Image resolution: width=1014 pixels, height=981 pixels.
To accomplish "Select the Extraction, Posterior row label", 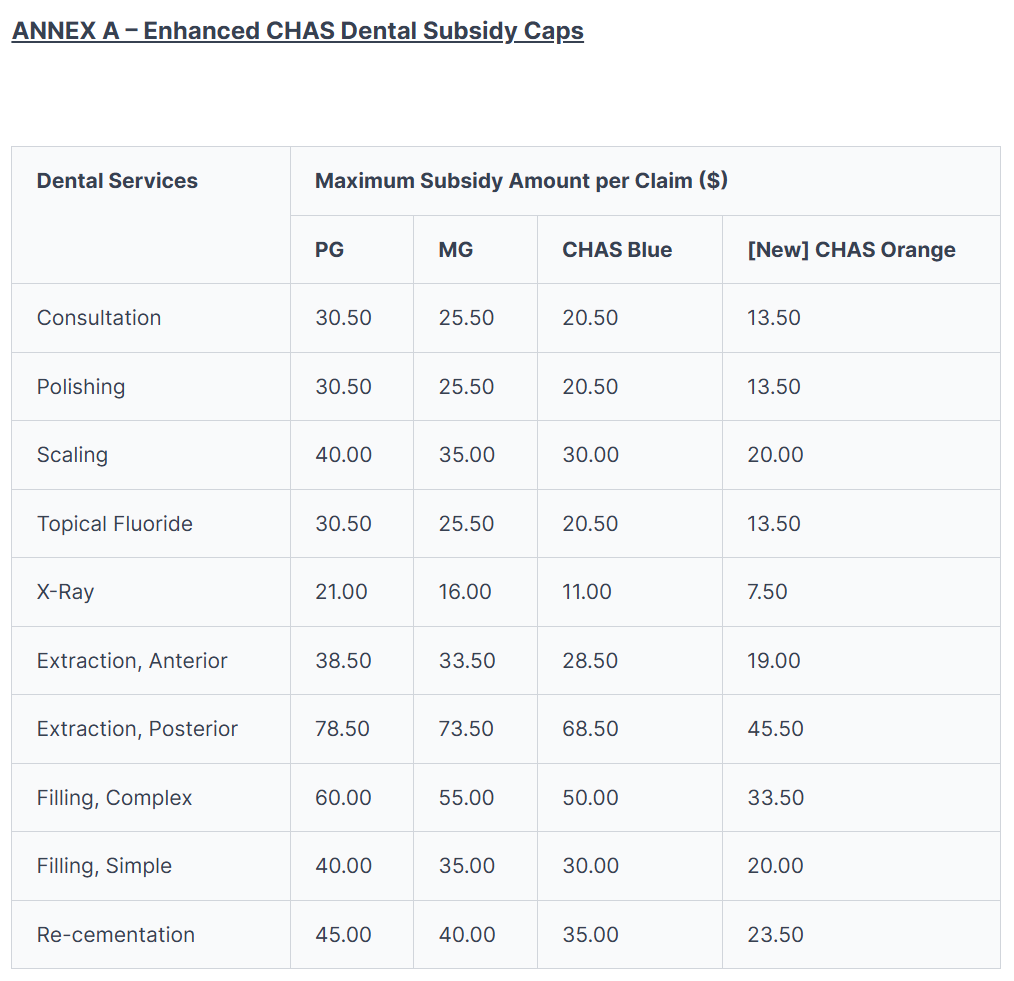I will coord(137,729).
